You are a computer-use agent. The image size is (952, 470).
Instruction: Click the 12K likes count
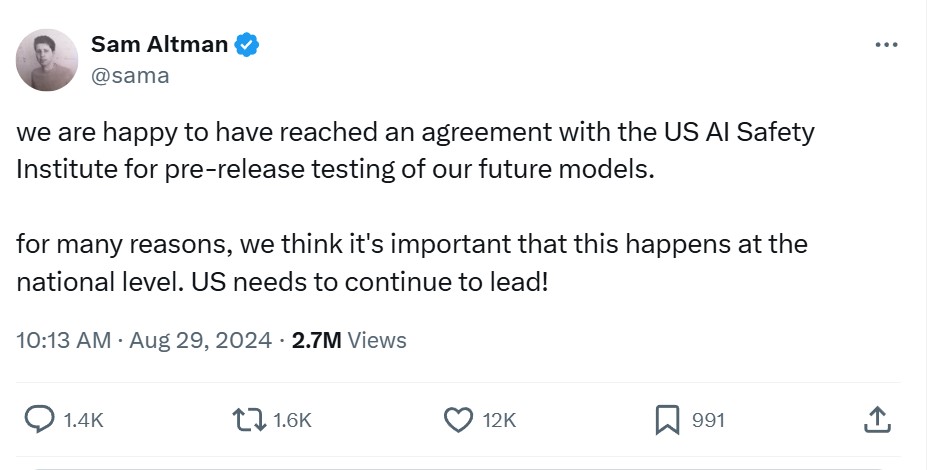click(499, 421)
